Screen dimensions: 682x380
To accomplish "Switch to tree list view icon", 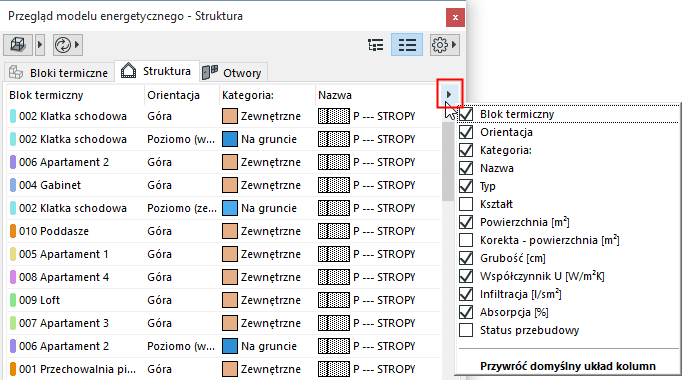I will [x=375, y=45].
